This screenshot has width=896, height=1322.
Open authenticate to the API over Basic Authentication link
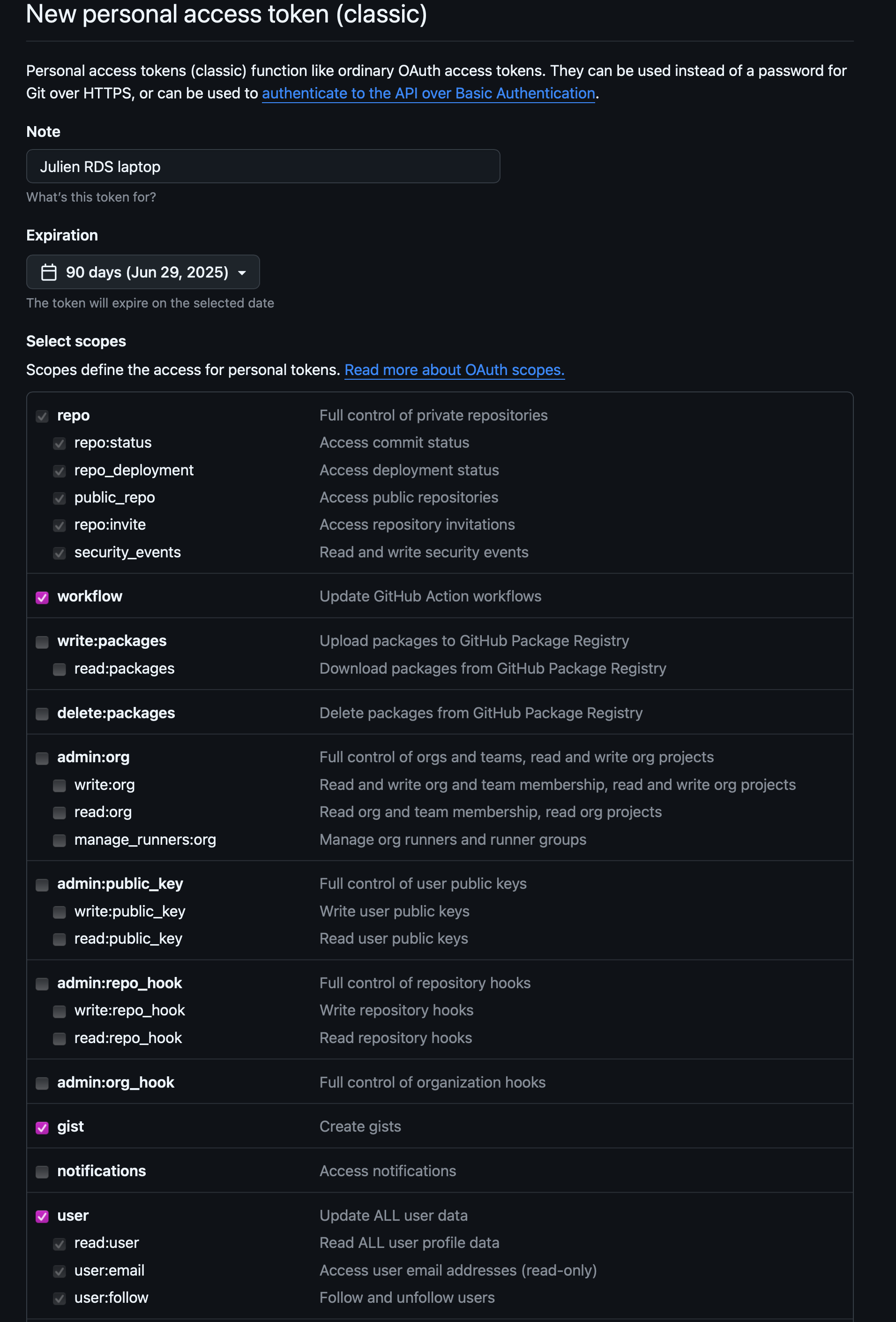[428, 93]
